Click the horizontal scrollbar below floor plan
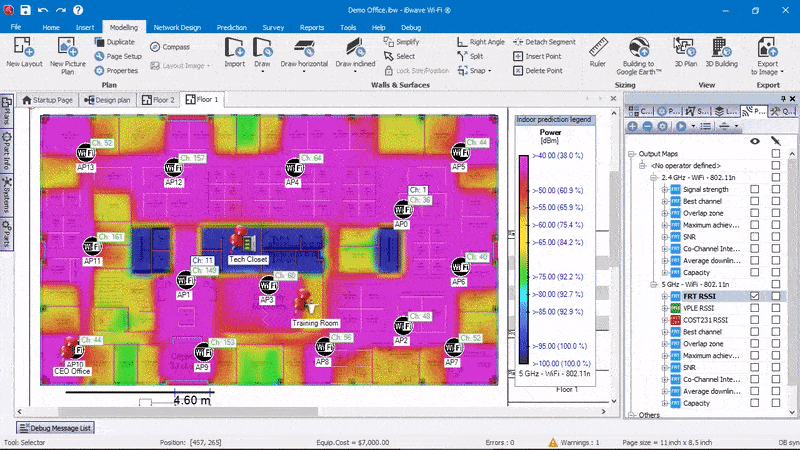 click(188, 411)
